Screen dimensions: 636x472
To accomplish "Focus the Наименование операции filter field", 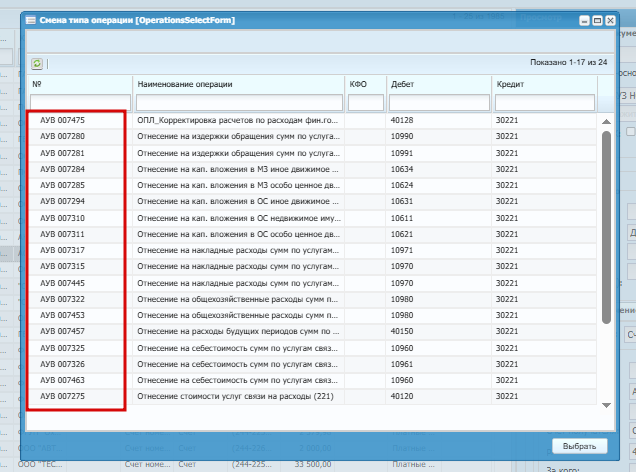I will (239, 103).
